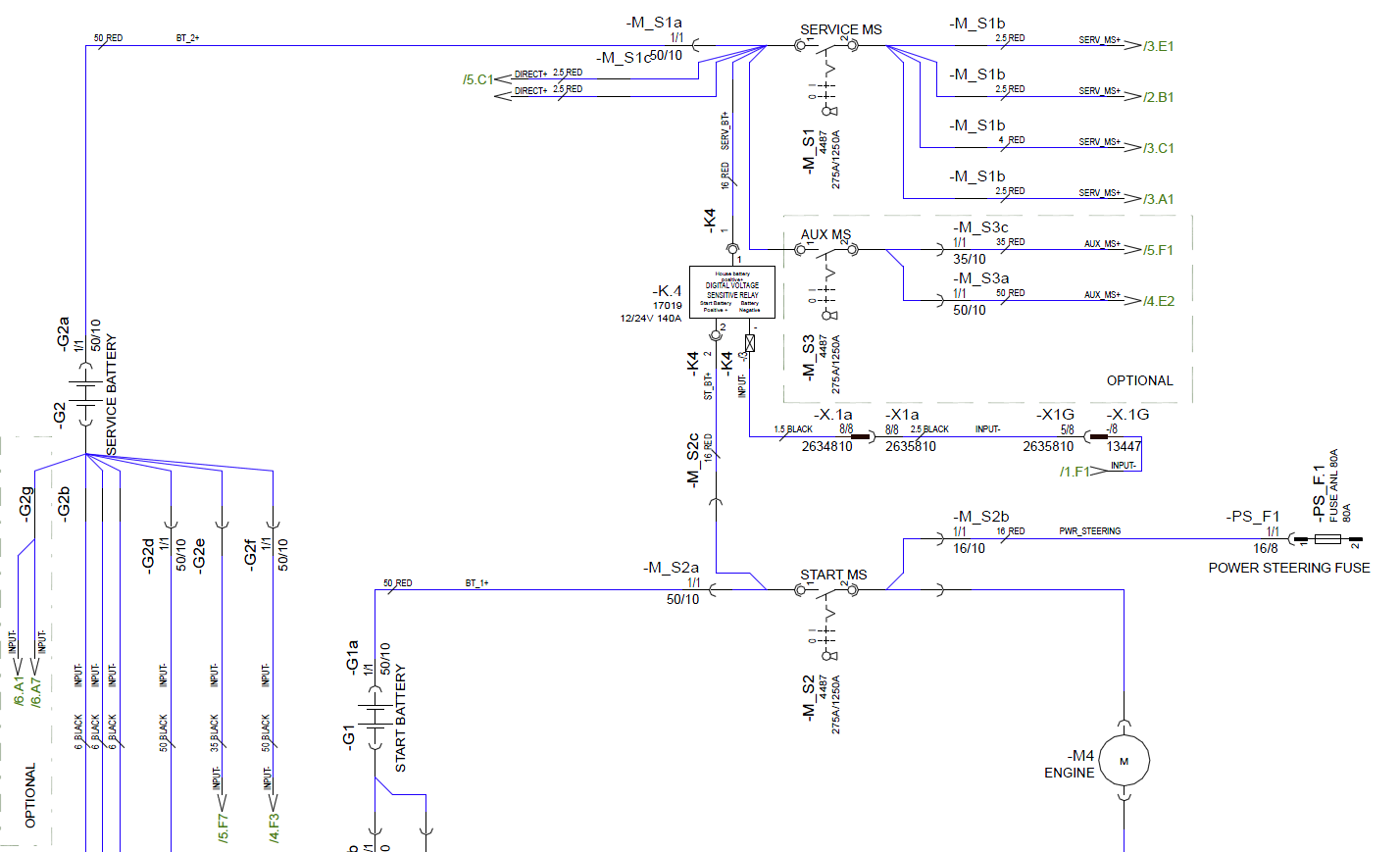Open the /5.F1 AUX_MS+ reference
Screen dimensions: 1400x852
tap(1159, 250)
